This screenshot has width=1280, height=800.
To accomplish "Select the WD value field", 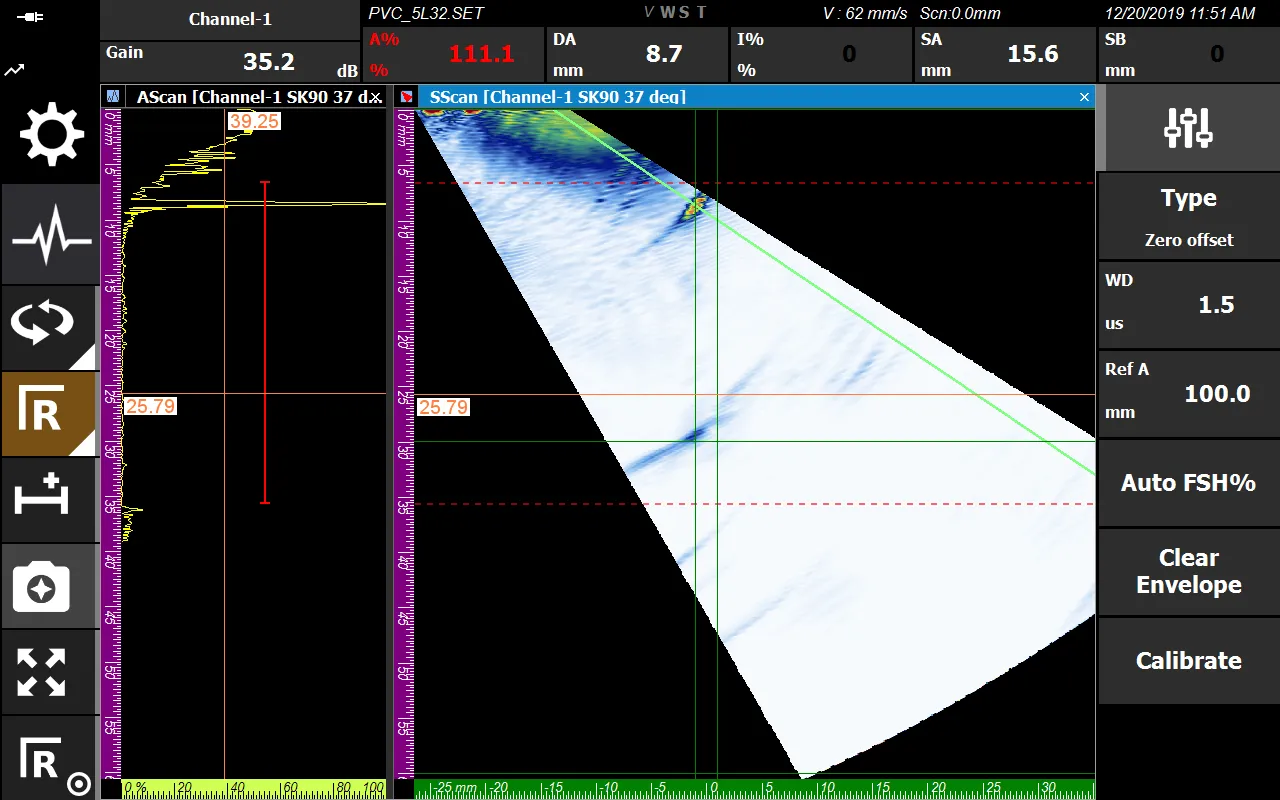I will [1189, 304].
